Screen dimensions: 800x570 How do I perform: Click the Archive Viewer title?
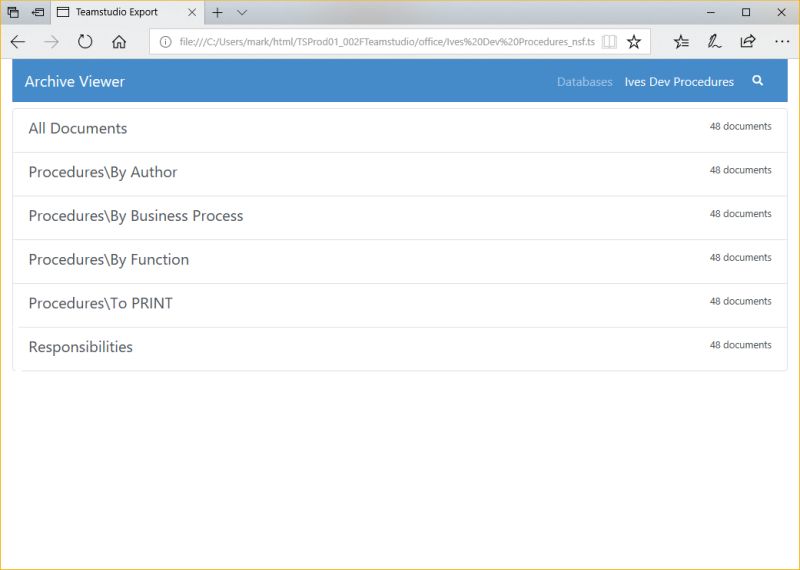click(x=74, y=82)
